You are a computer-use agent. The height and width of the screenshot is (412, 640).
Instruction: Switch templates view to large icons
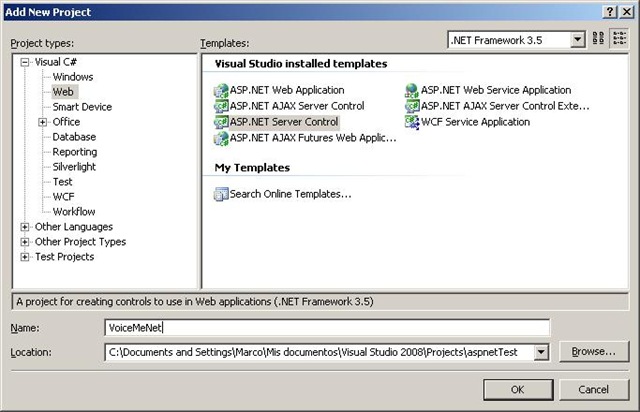pos(598,39)
